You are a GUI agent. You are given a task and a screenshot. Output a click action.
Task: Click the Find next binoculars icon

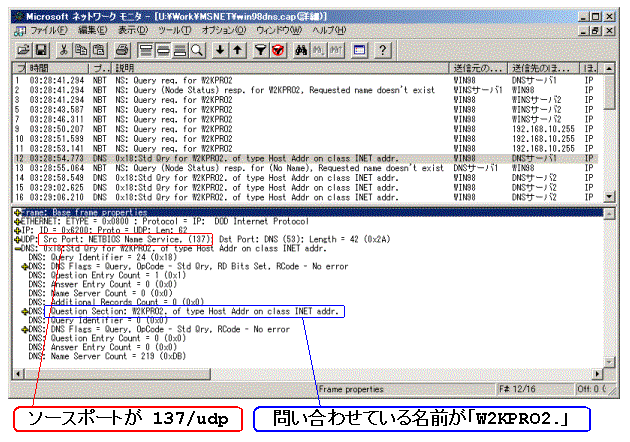click(318, 50)
